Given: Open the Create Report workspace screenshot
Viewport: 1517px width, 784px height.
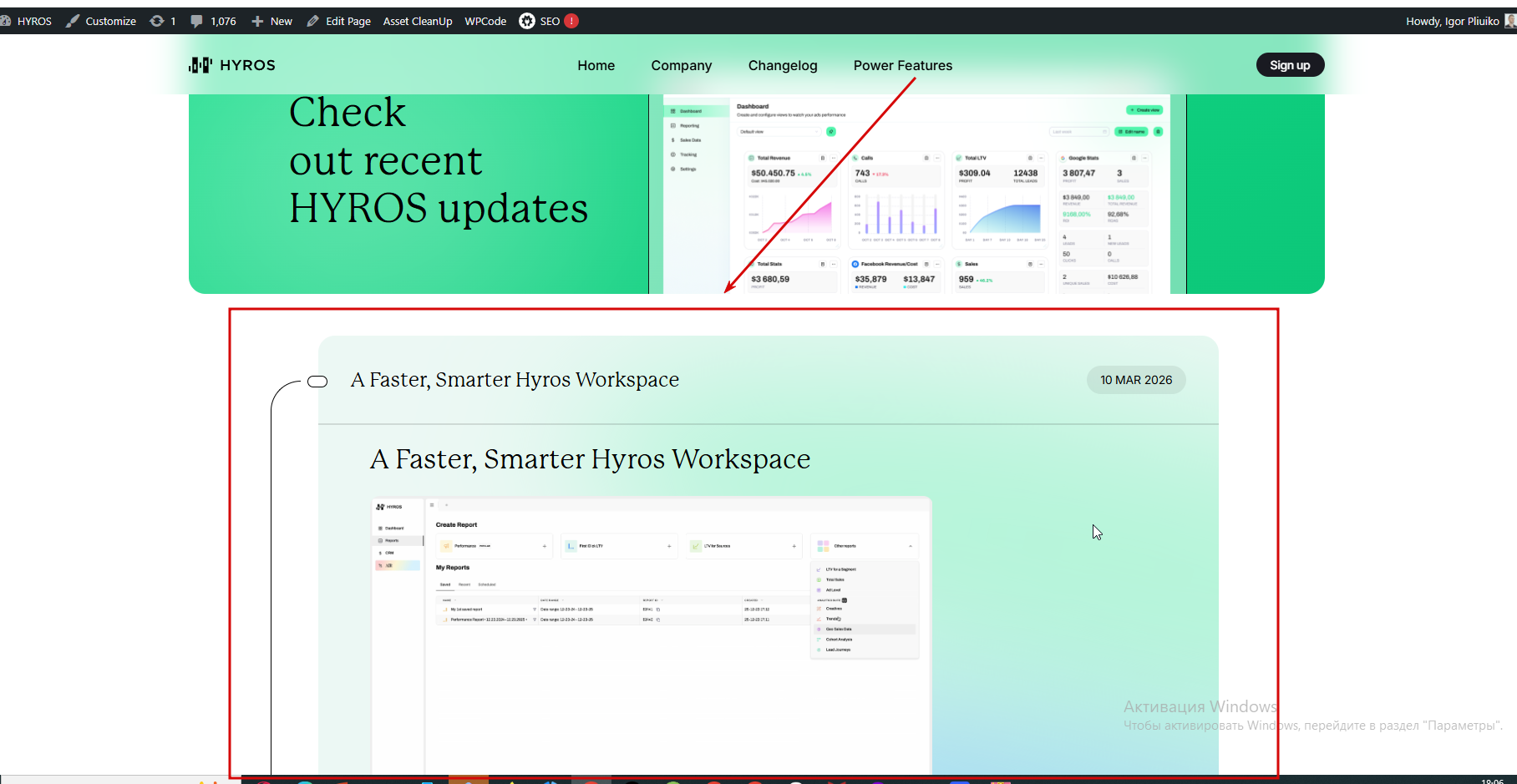Looking at the screenshot, I should coord(652,636).
